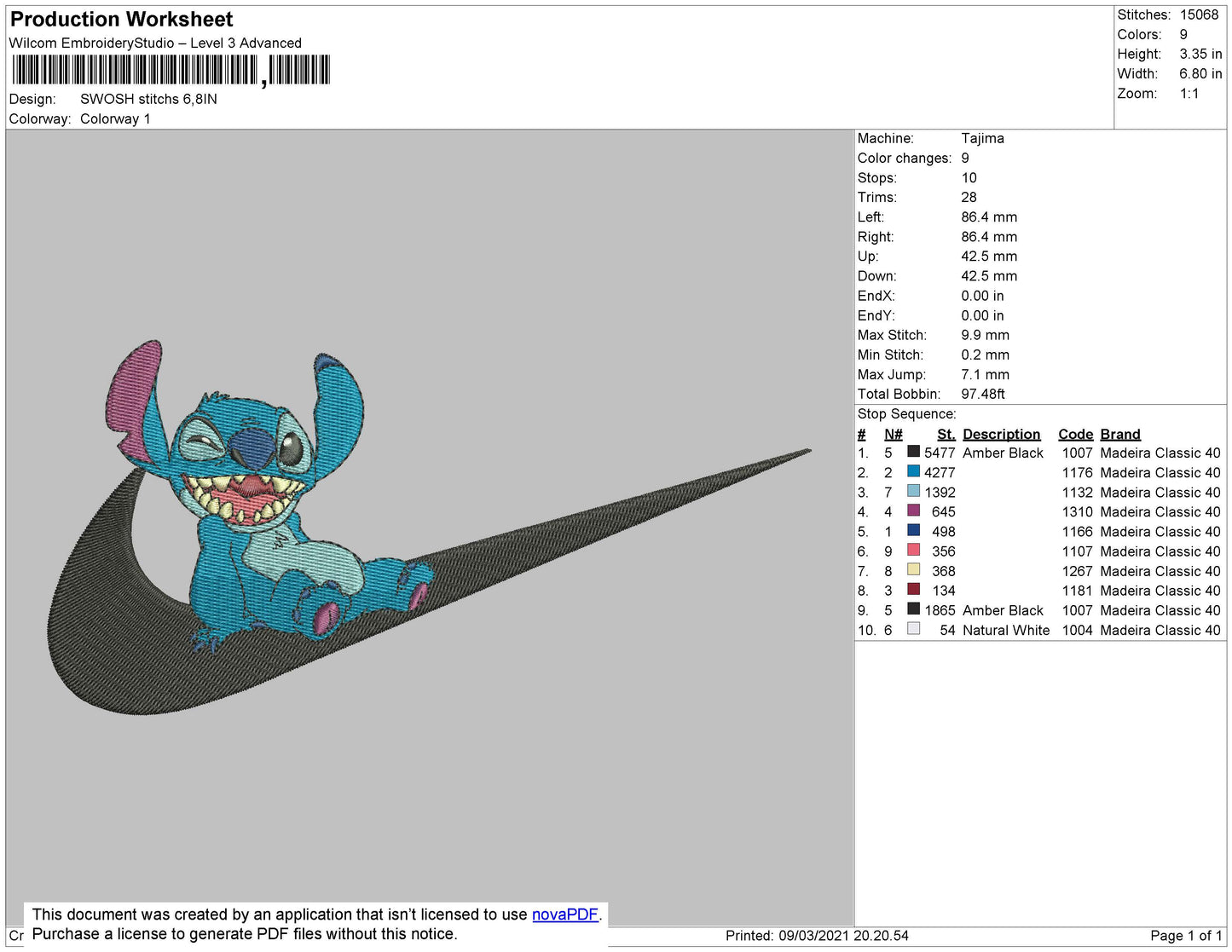
Task: Click the Tajima machine value
Action: tap(982, 138)
